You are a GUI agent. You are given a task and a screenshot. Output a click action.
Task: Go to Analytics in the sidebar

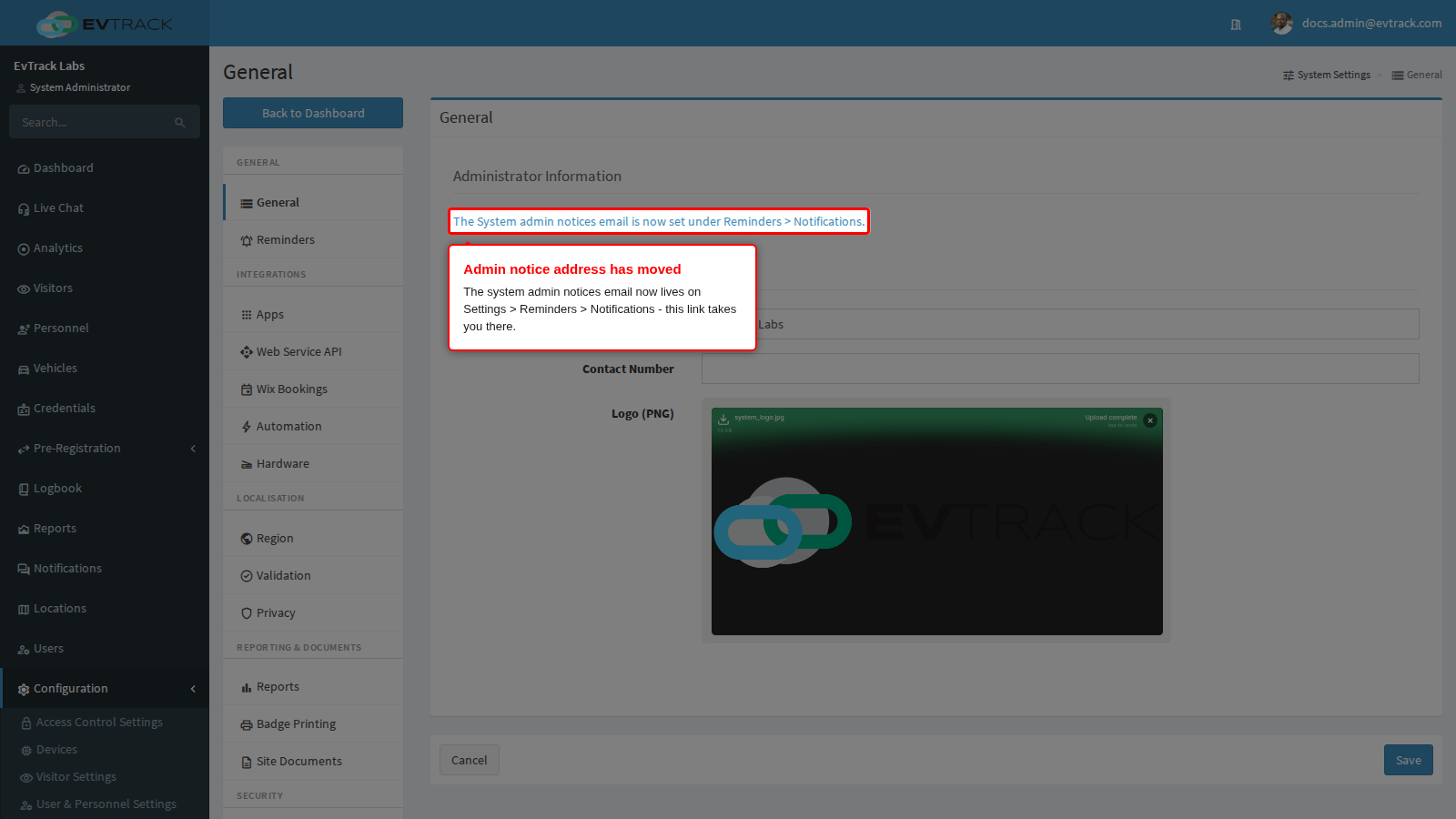click(x=105, y=248)
